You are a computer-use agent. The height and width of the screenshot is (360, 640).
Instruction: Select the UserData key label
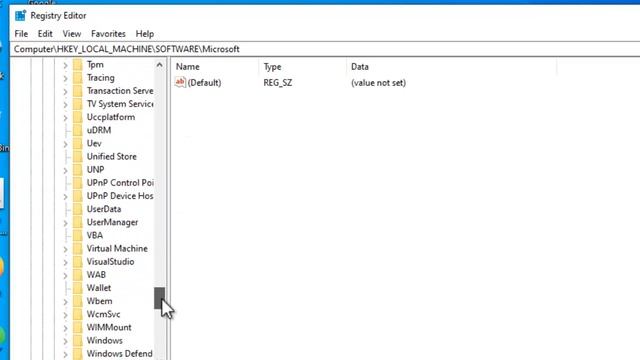tap(104, 209)
